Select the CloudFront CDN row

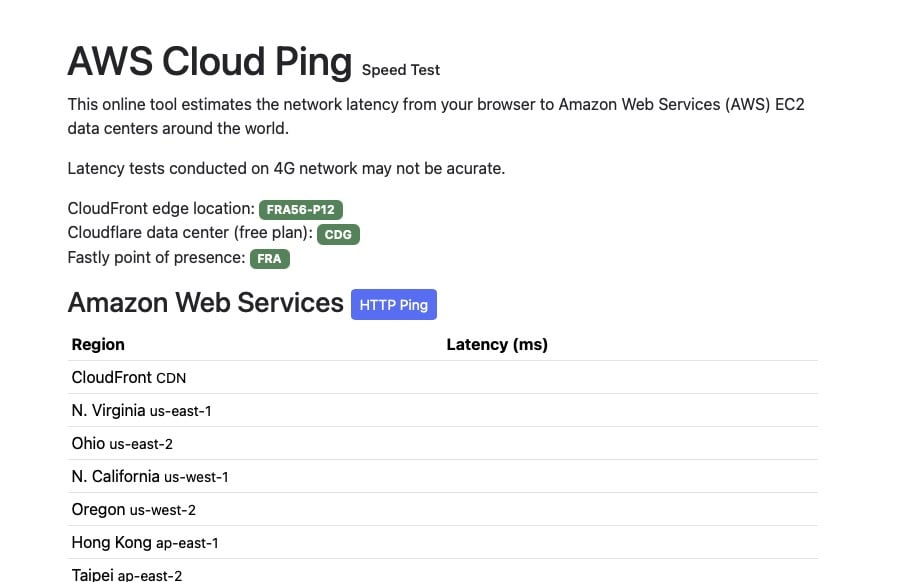point(443,378)
